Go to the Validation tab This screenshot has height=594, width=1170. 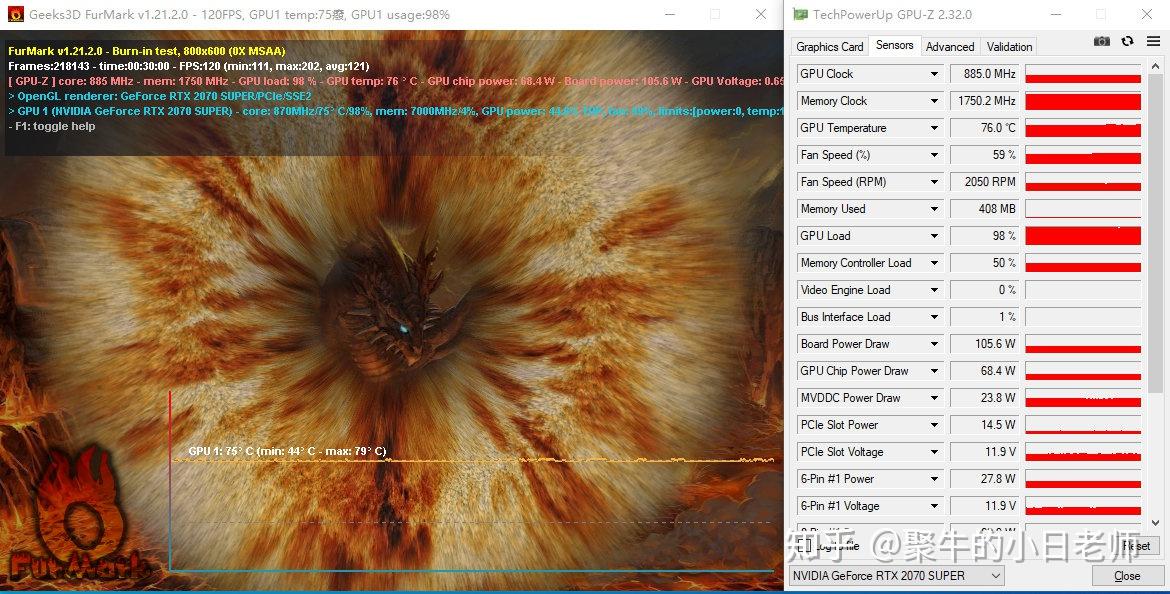pos(1010,46)
